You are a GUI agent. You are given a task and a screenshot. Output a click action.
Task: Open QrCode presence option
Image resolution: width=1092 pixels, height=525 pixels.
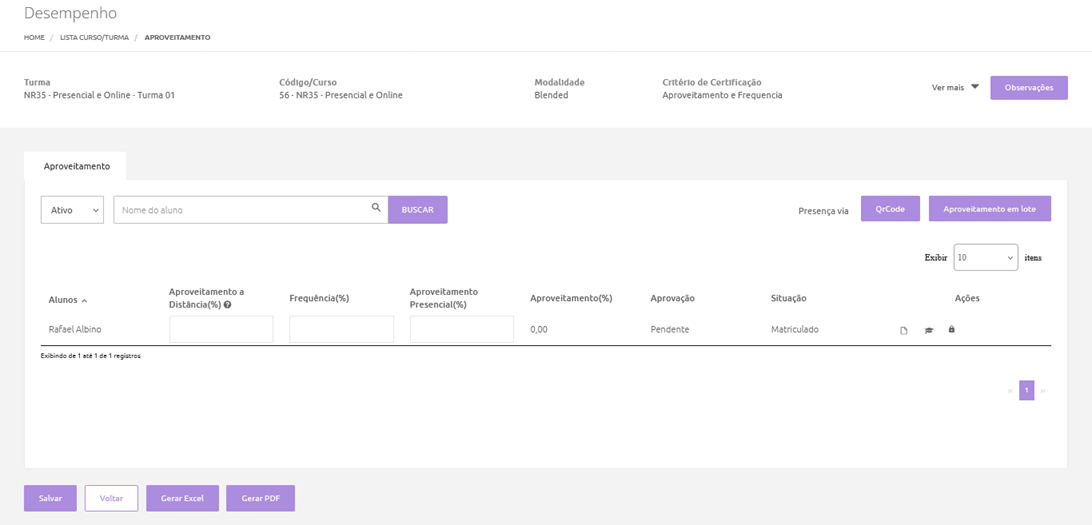pyautogui.click(x=889, y=209)
